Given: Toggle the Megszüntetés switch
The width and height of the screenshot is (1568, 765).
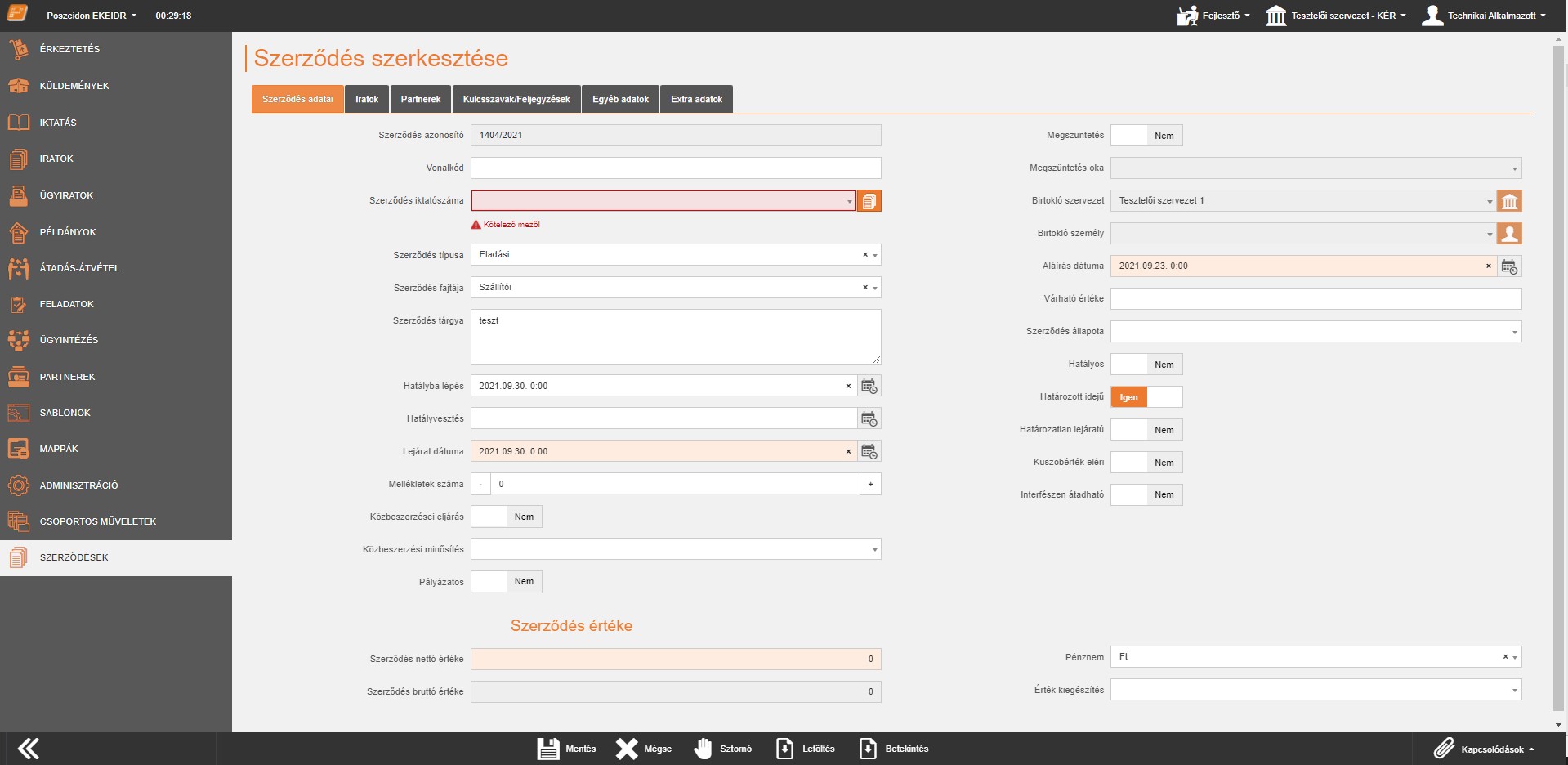Looking at the screenshot, I should [x=1146, y=136].
